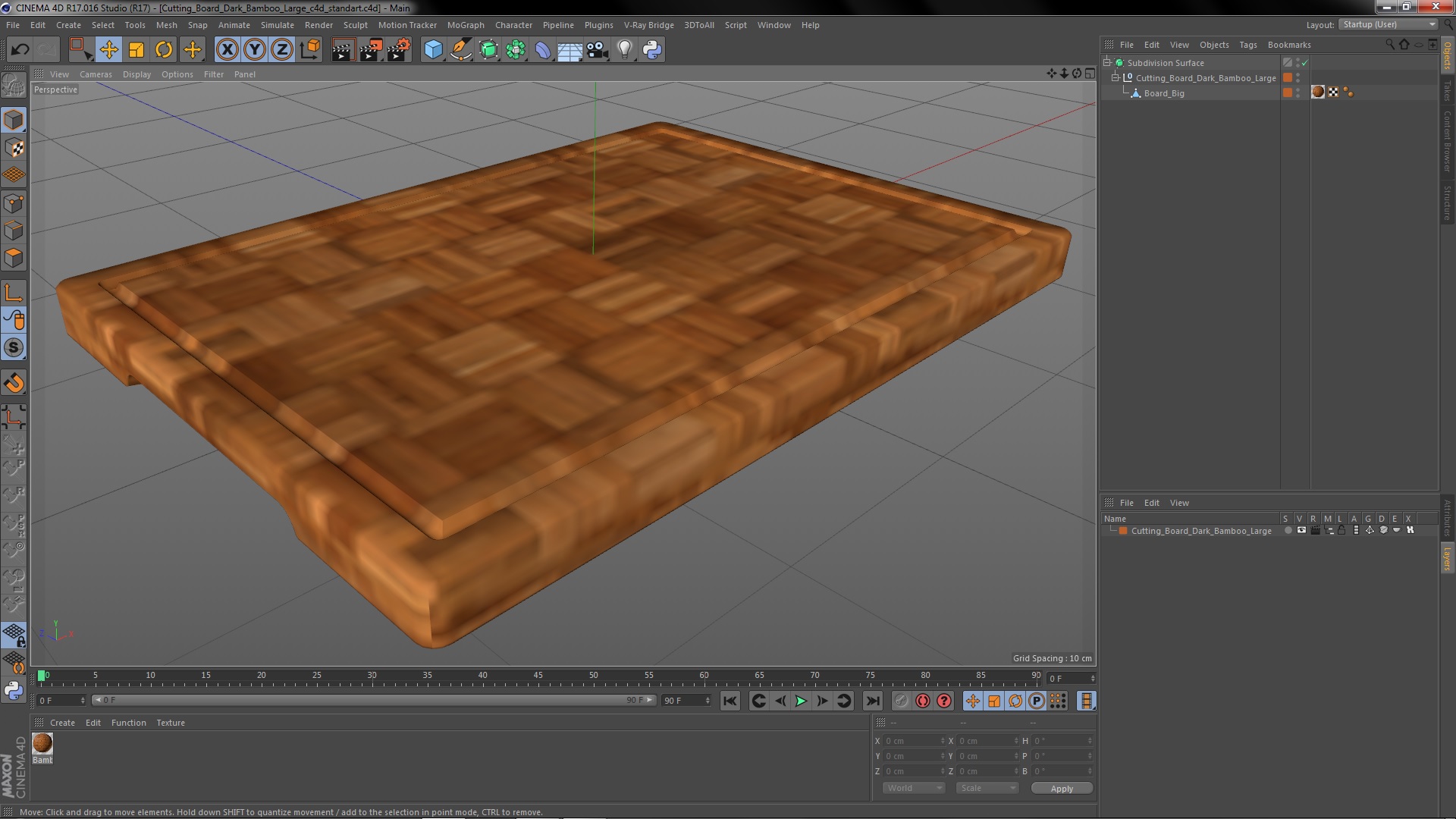
Task: Click the Magnet tool icon
Action: tap(14, 383)
